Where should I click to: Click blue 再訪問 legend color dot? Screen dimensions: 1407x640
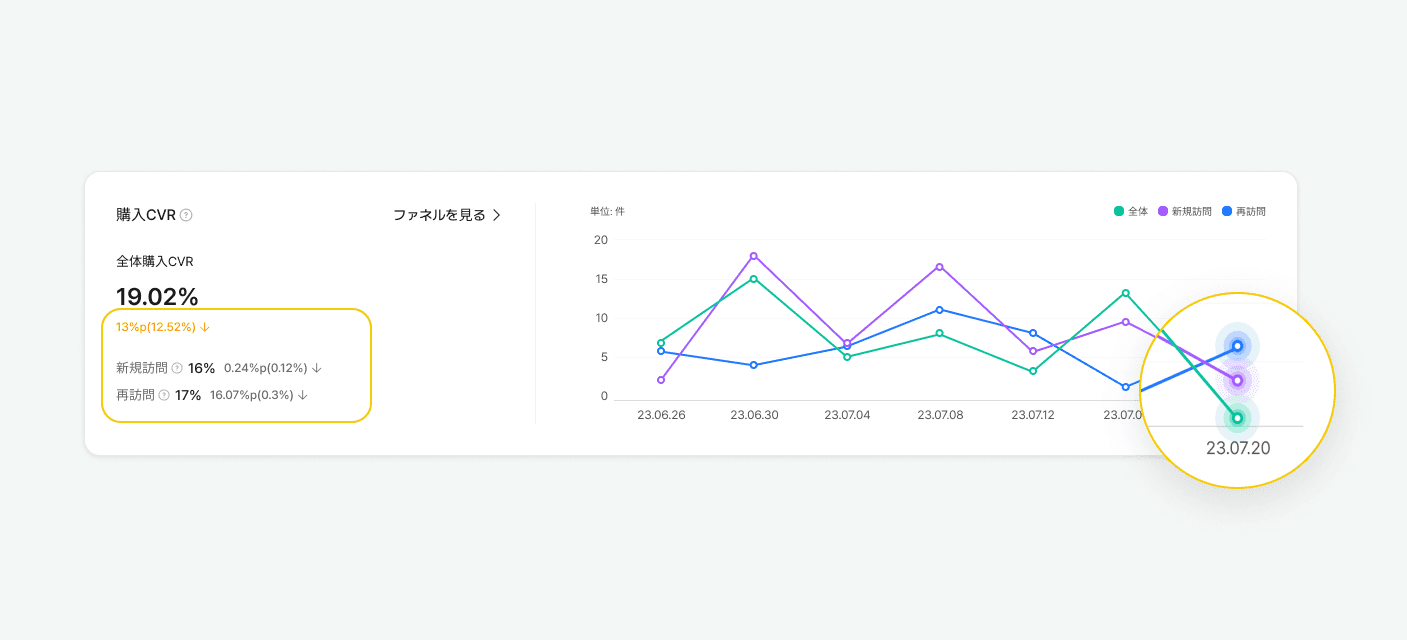pos(1227,211)
